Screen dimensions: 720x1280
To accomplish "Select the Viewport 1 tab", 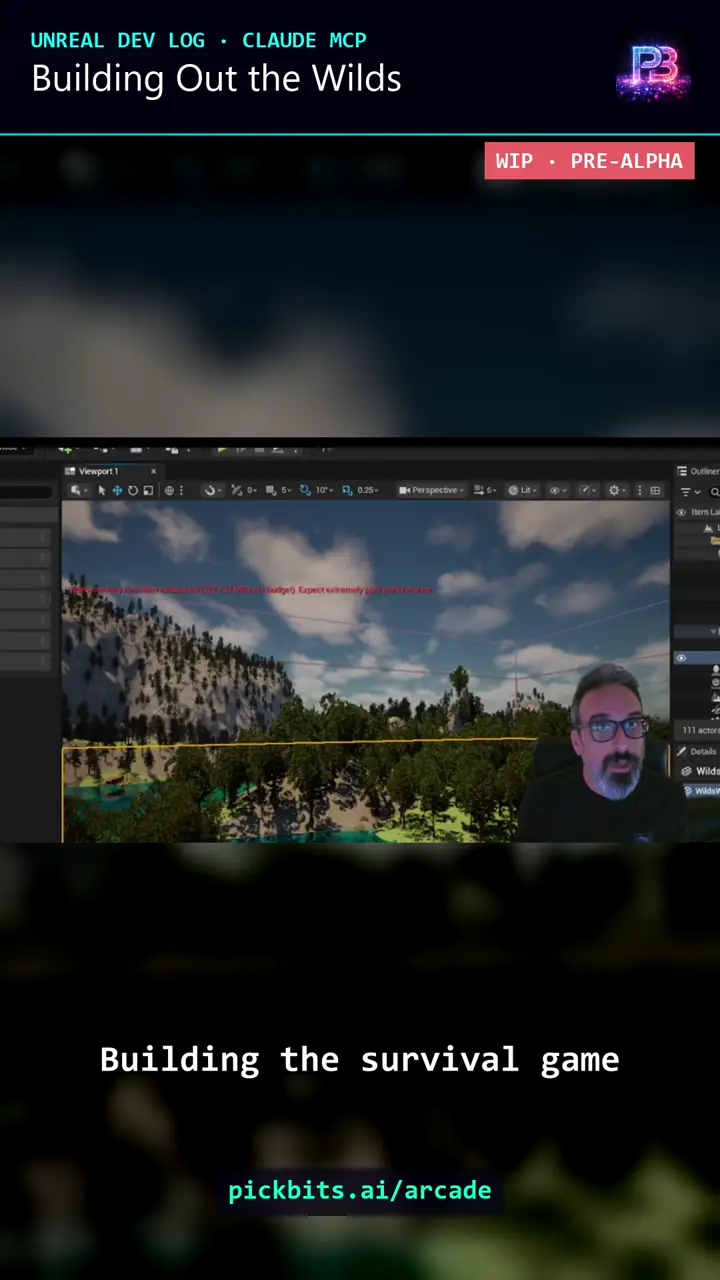I will [98, 471].
